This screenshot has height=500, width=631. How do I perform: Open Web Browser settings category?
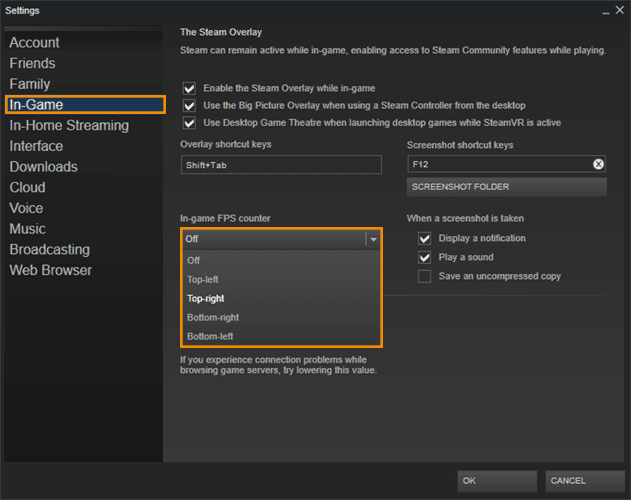(x=84, y=270)
